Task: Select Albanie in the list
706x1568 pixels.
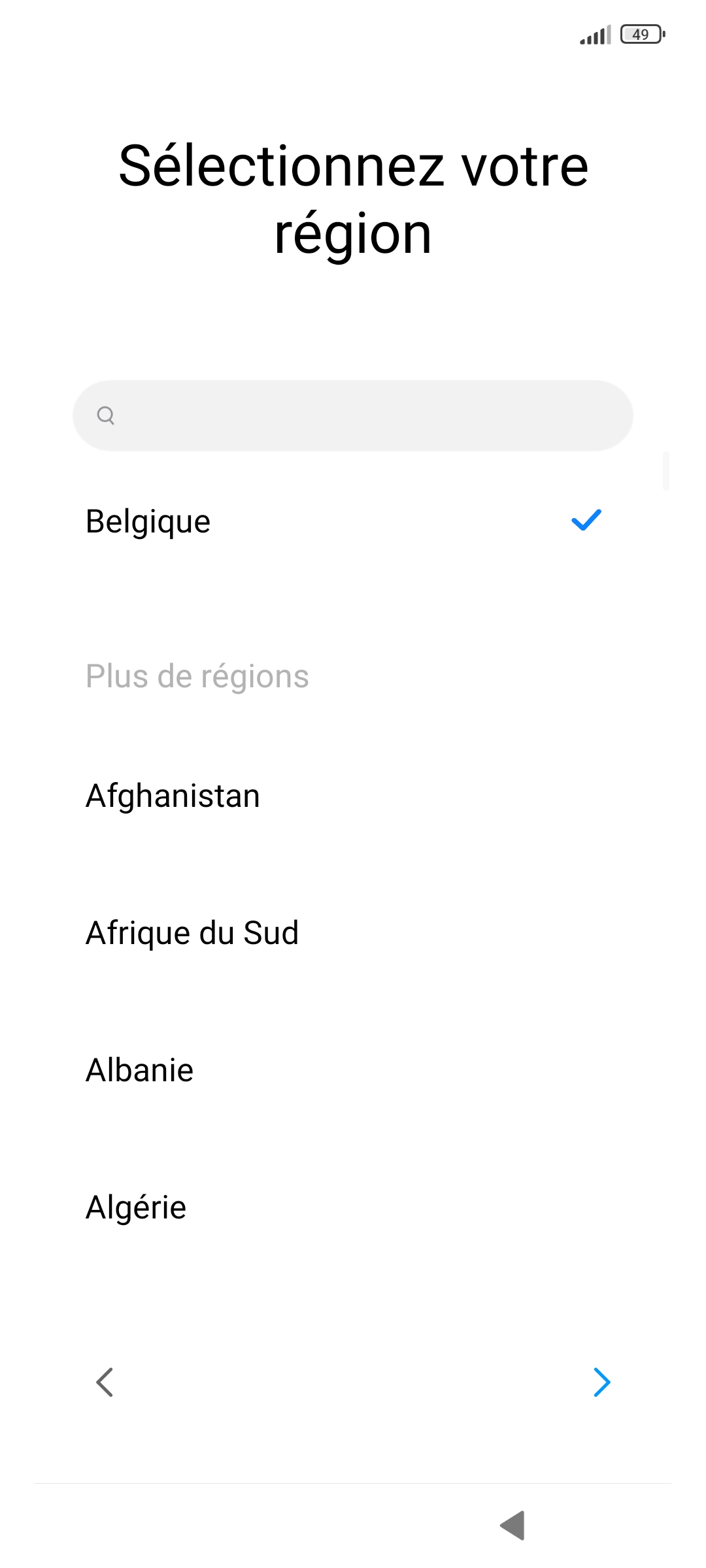Action: click(x=139, y=1070)
